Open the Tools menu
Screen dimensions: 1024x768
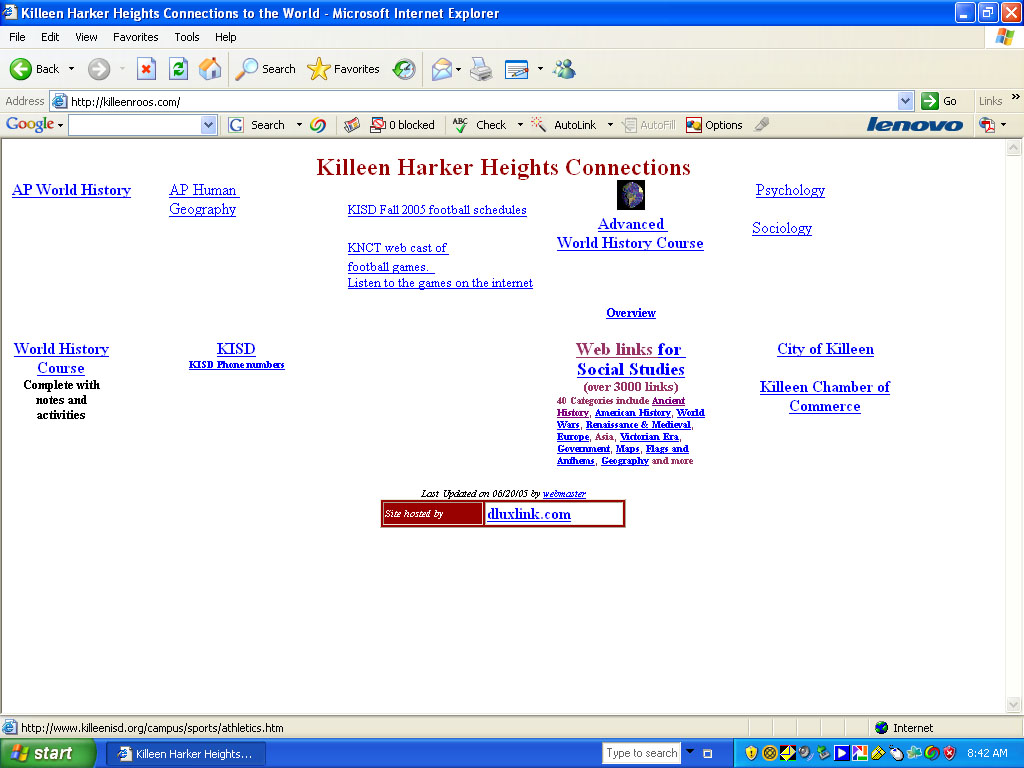187,37
